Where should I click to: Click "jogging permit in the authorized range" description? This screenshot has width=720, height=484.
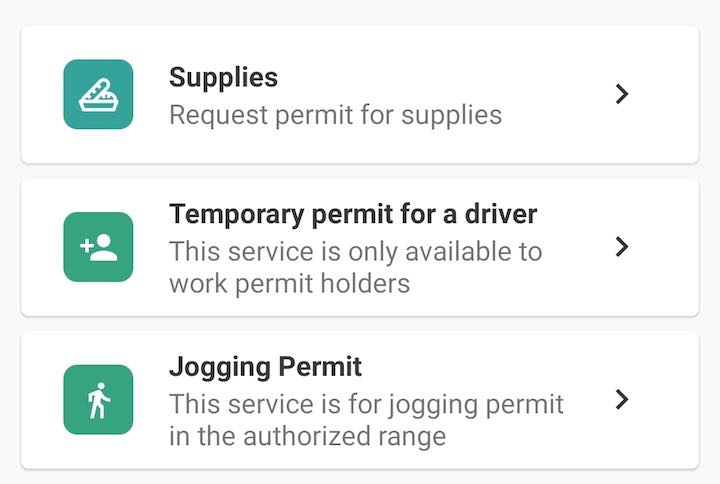pos(366,420)
